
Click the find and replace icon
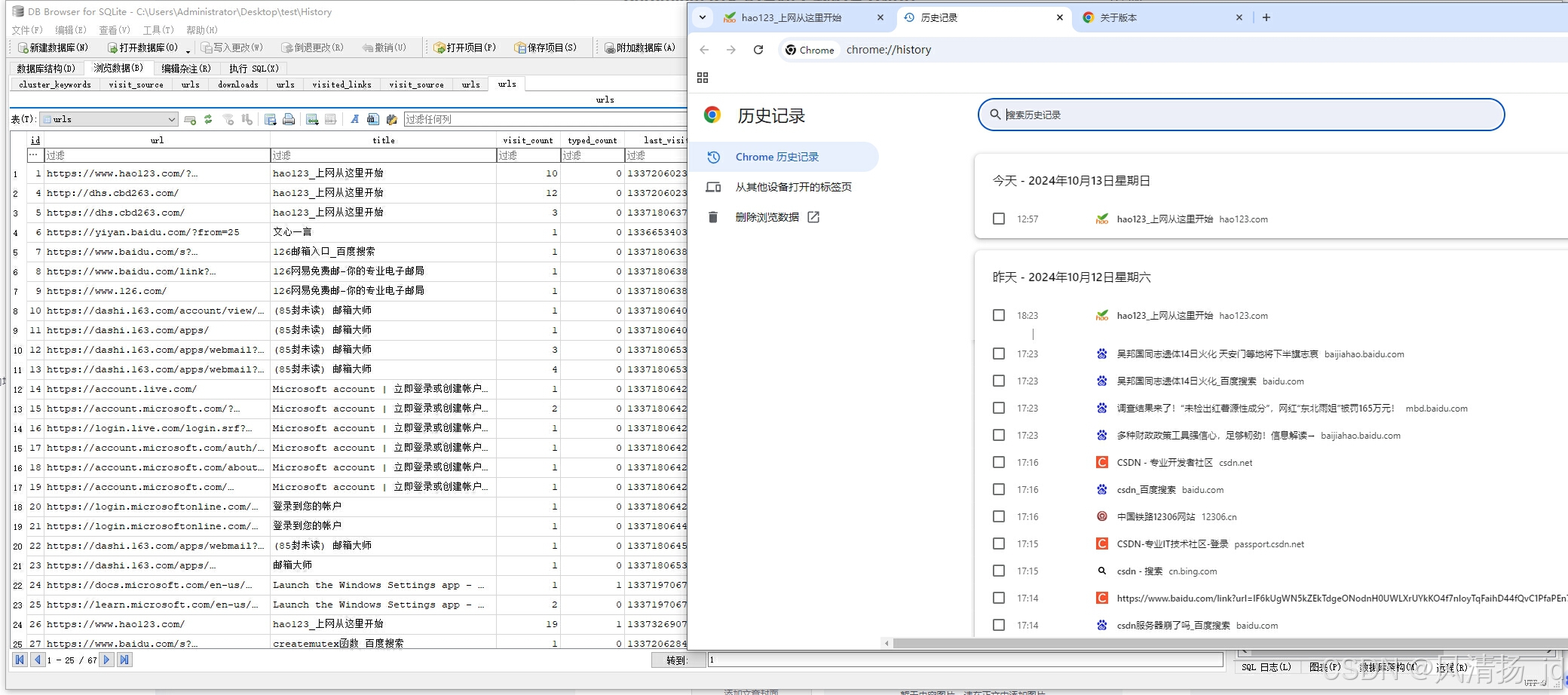coord(391,119)
